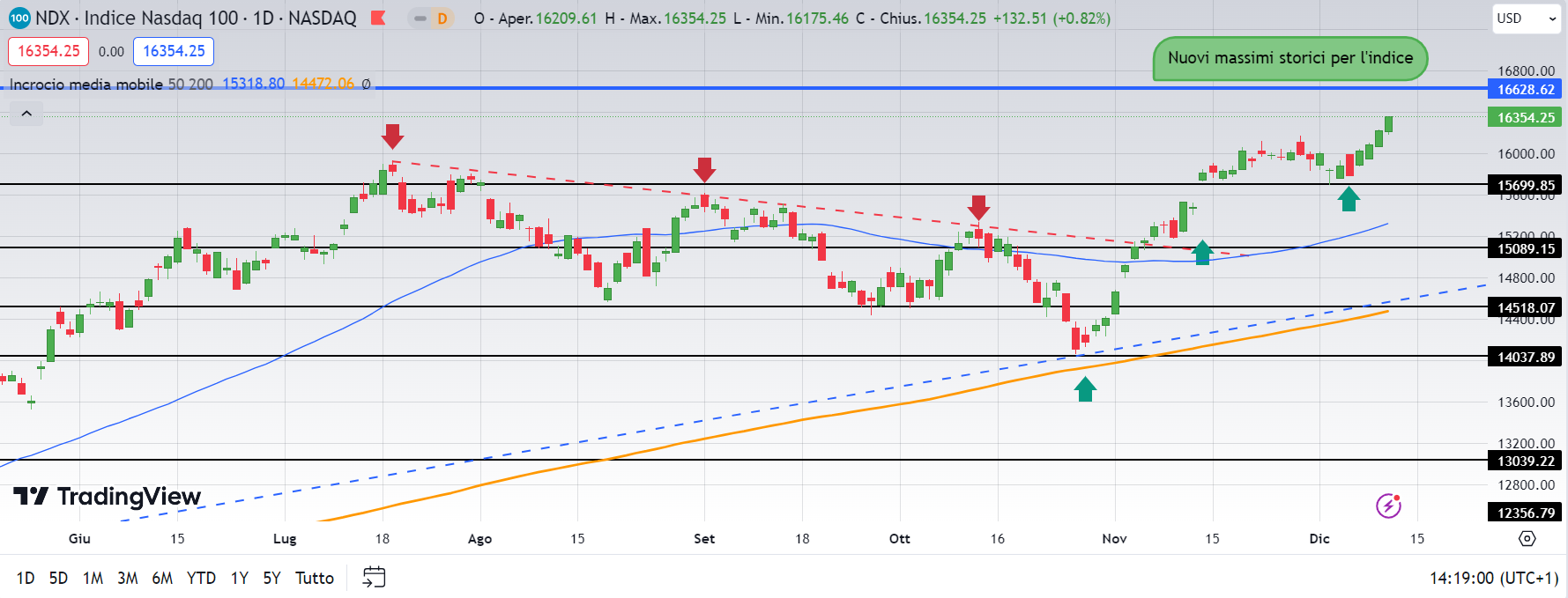Screen dimensions: 1568x598
Task: Click the red sell price button 16354.25
Action: [x=48, y=51]
